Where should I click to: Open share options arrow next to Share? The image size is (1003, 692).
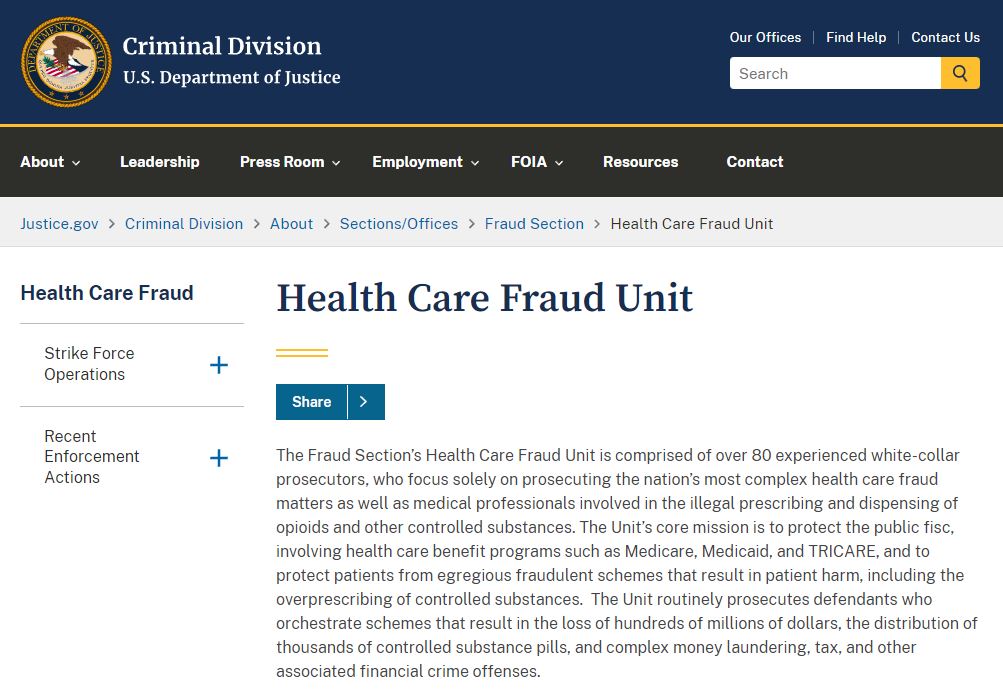366,402
